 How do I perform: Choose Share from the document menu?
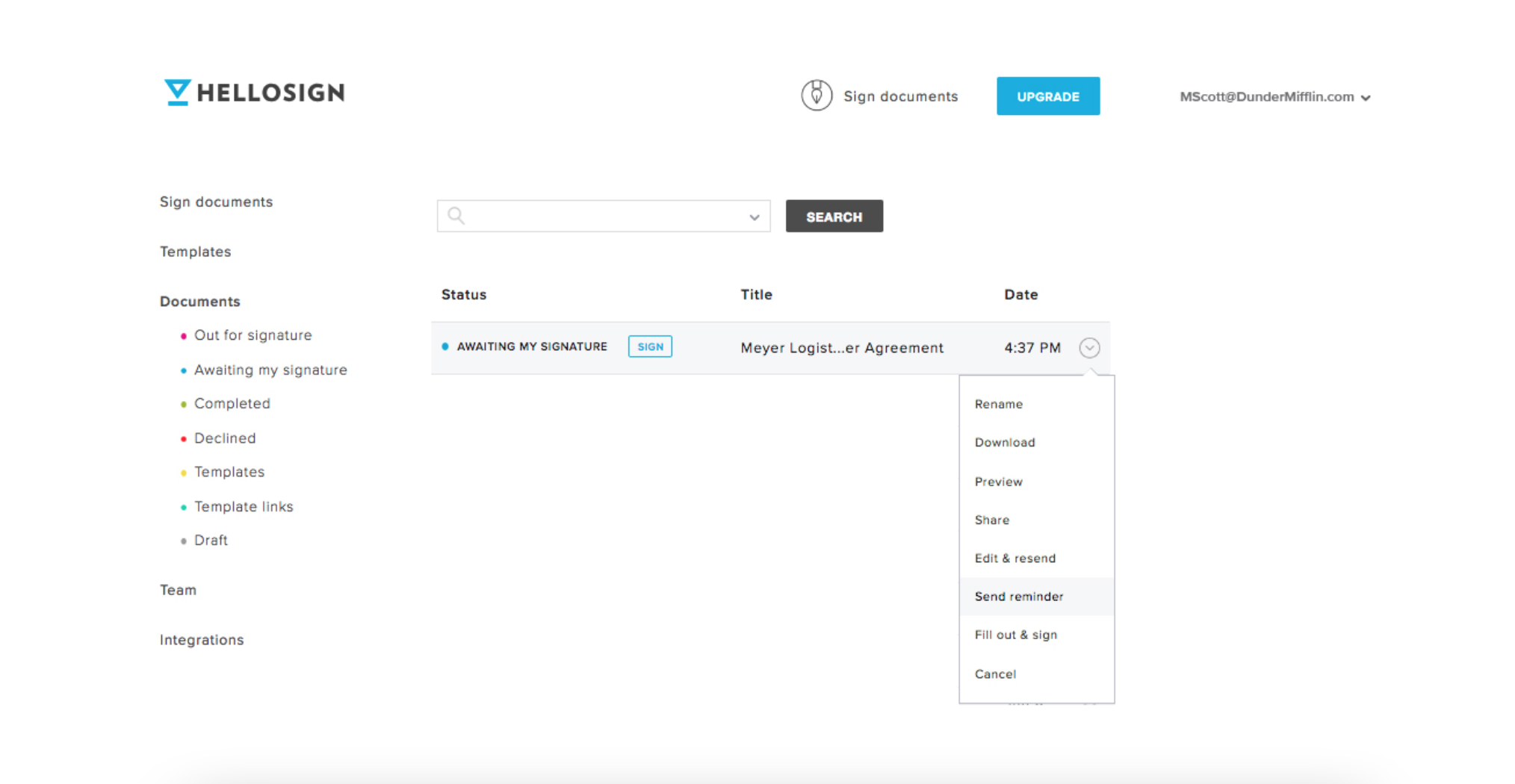[992, 520]
